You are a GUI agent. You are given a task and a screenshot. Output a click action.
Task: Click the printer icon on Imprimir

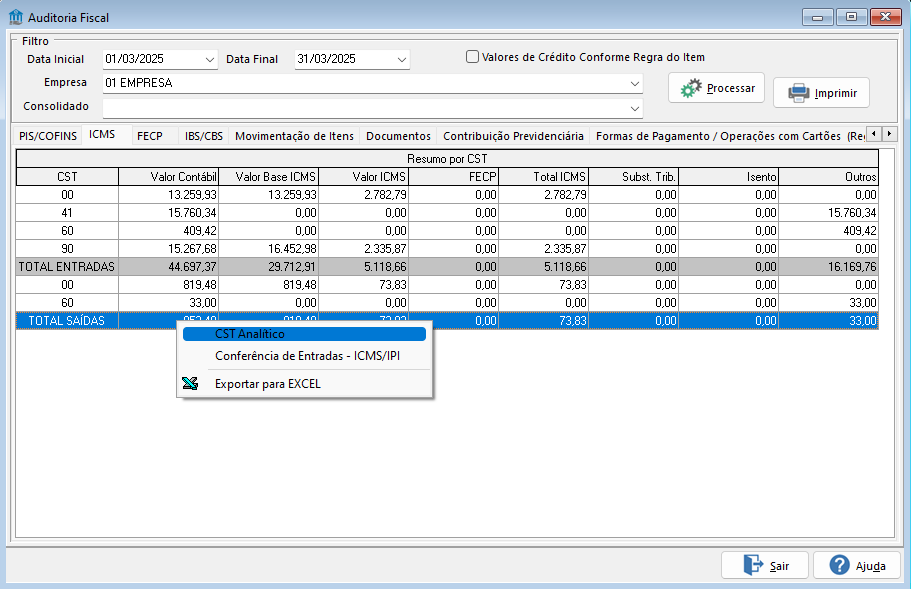coord(799,93)
